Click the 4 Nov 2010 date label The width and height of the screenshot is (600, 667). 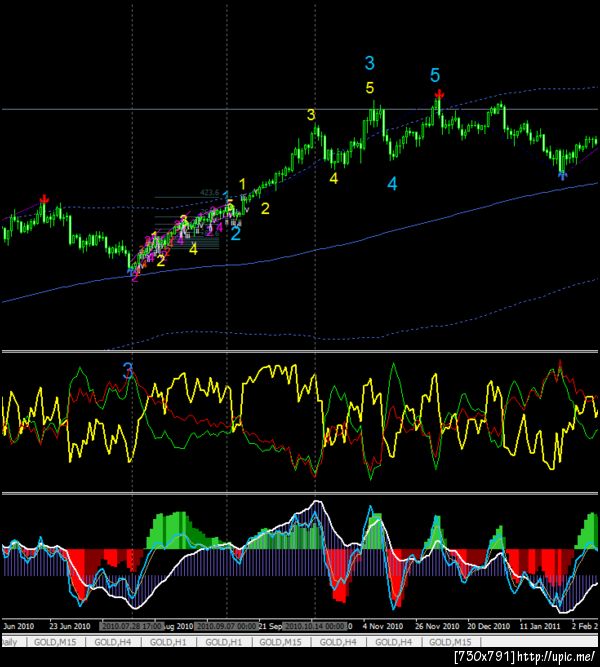click(x=383, y=626)
